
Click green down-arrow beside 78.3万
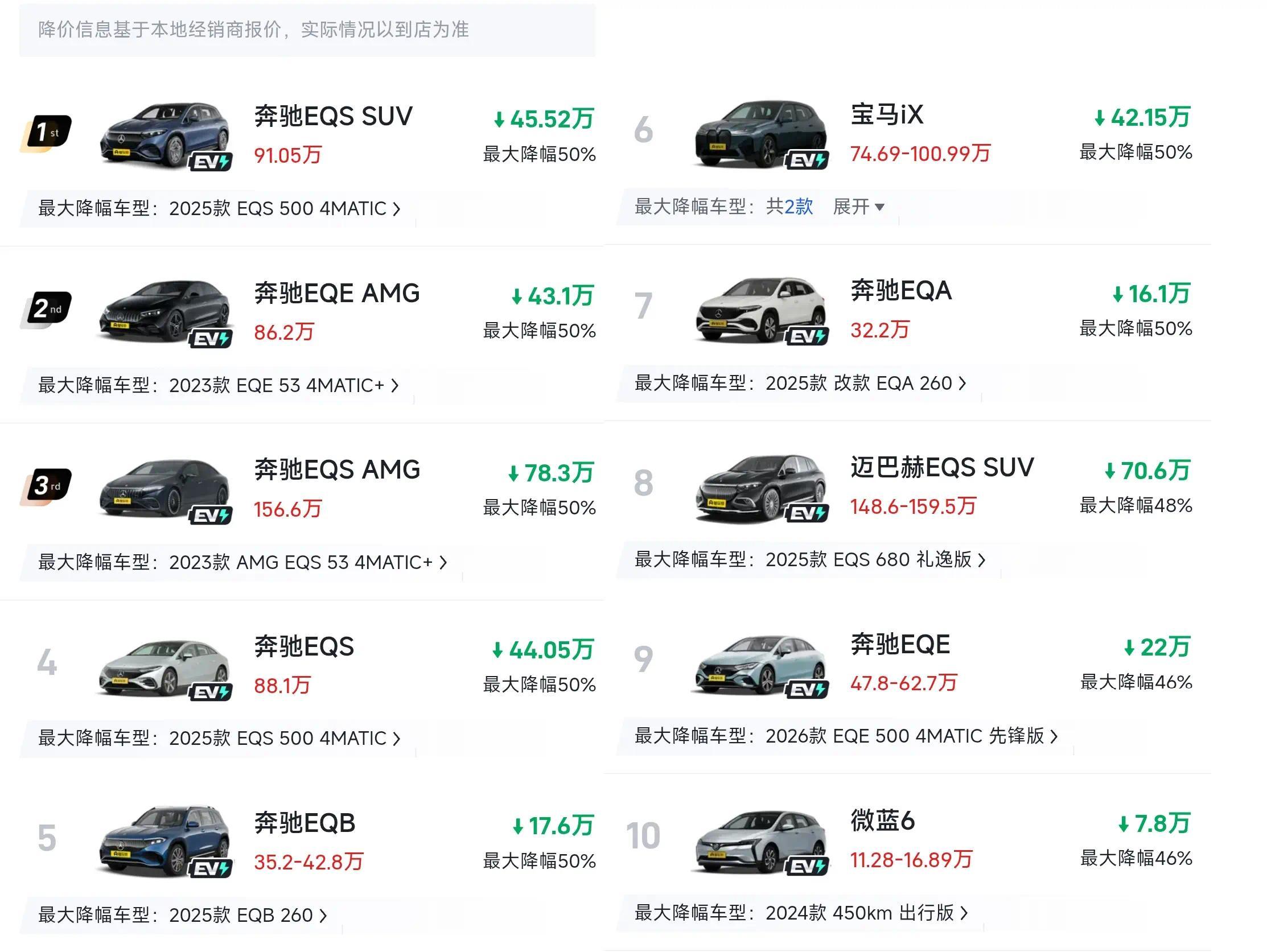(x=513, y=473)
